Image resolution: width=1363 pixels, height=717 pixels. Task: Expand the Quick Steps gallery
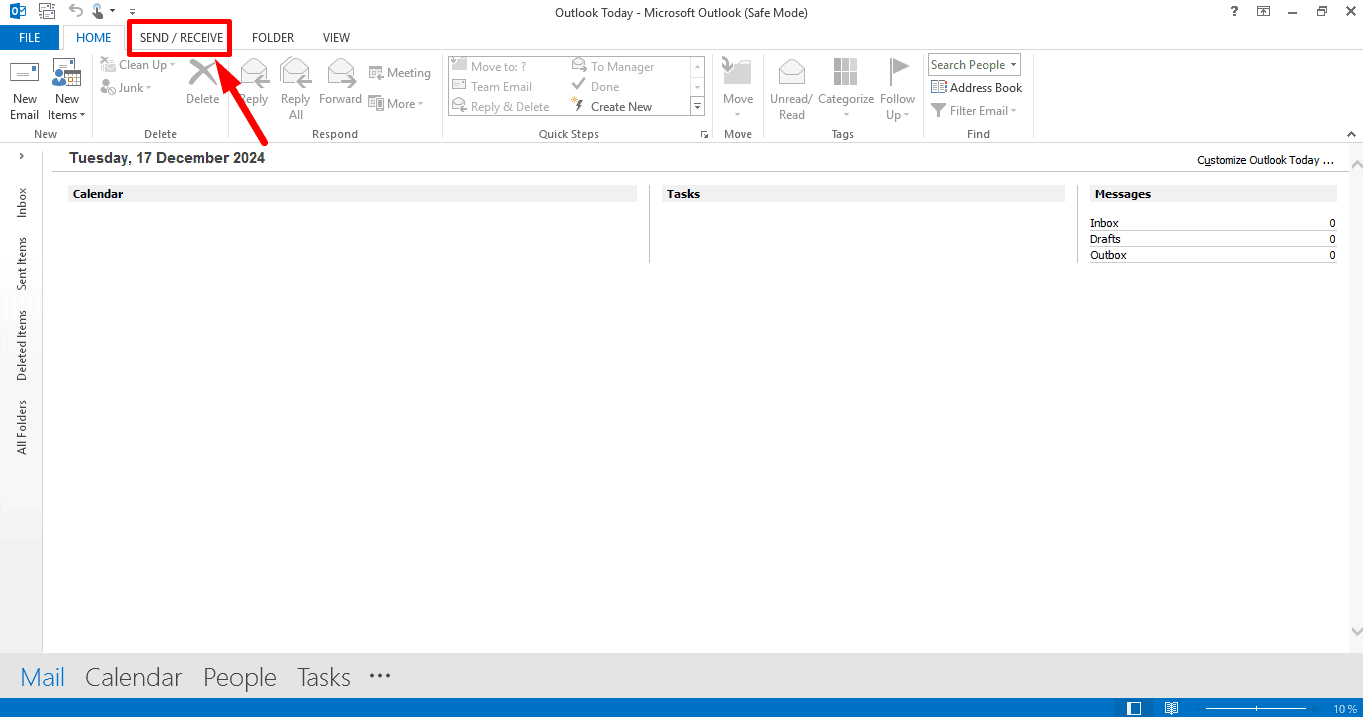pos(697,106)
